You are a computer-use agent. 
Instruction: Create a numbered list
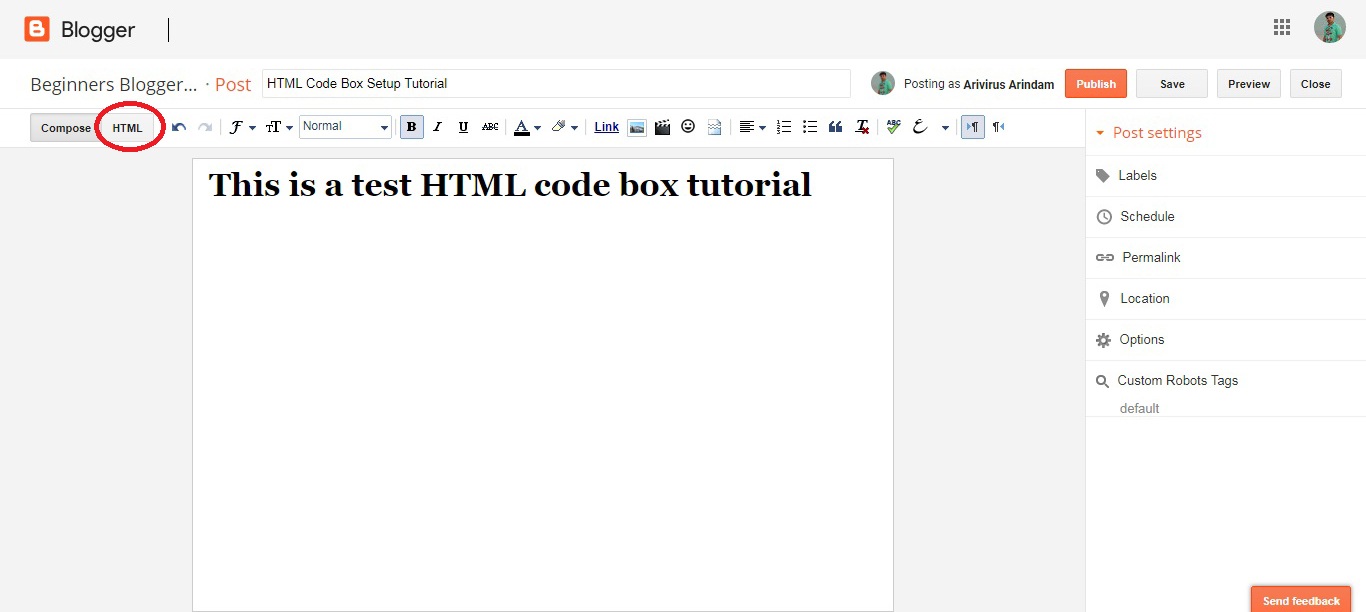784,127
